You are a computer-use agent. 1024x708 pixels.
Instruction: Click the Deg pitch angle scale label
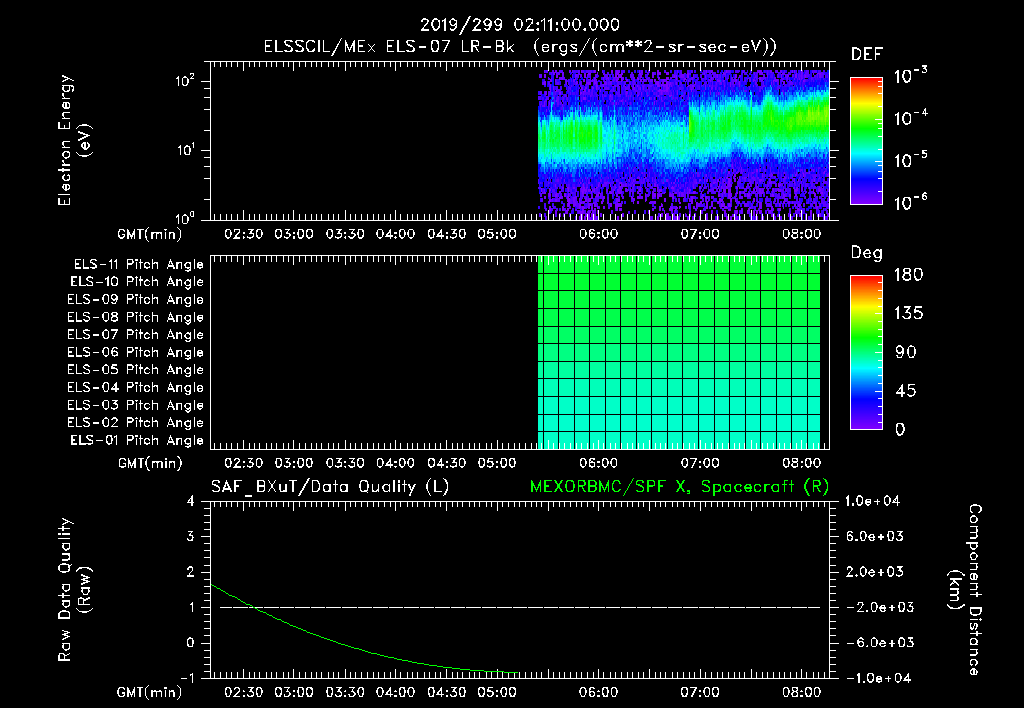point(866,253)
